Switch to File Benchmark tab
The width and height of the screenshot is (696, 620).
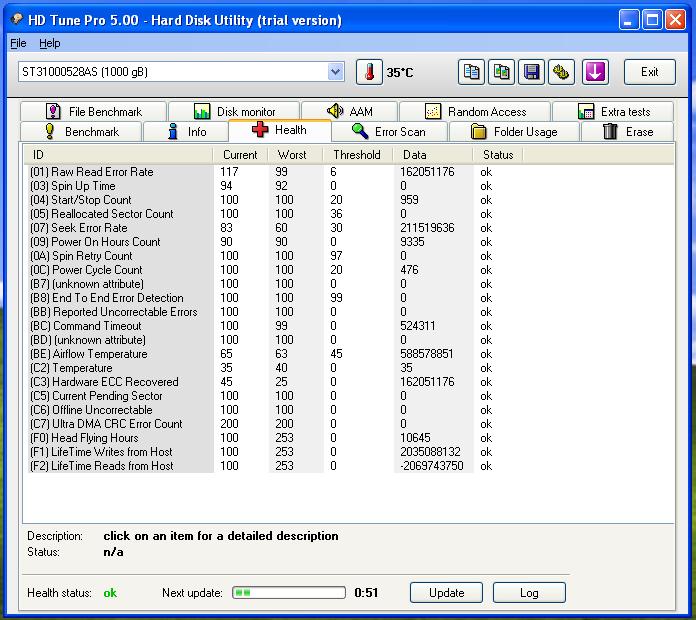(x=93, y=111)
